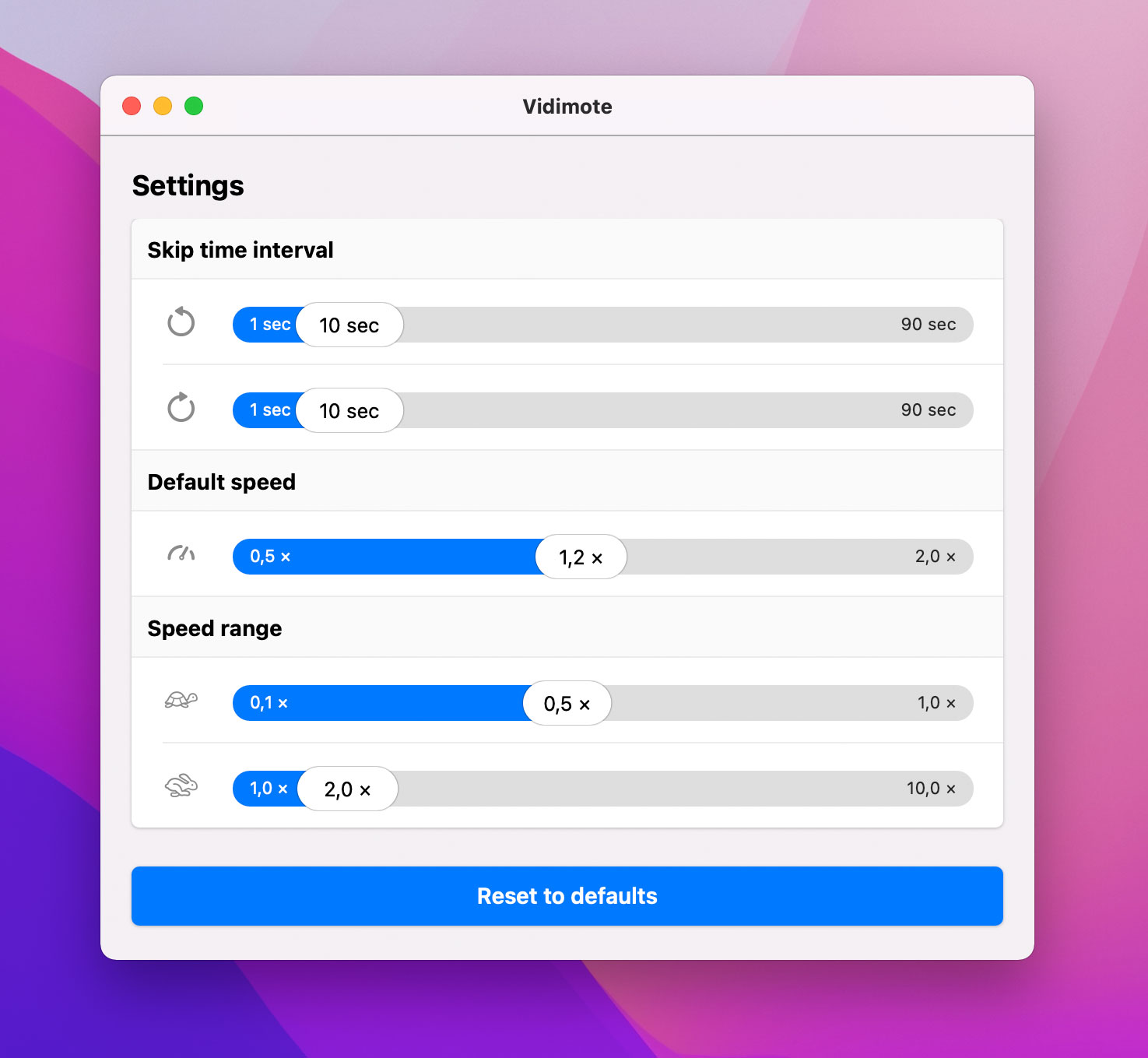This screenshot has width=1148, height=1058.
Task: Click the default speed 1,2 × slider handle
Action: tap(581, 557)
